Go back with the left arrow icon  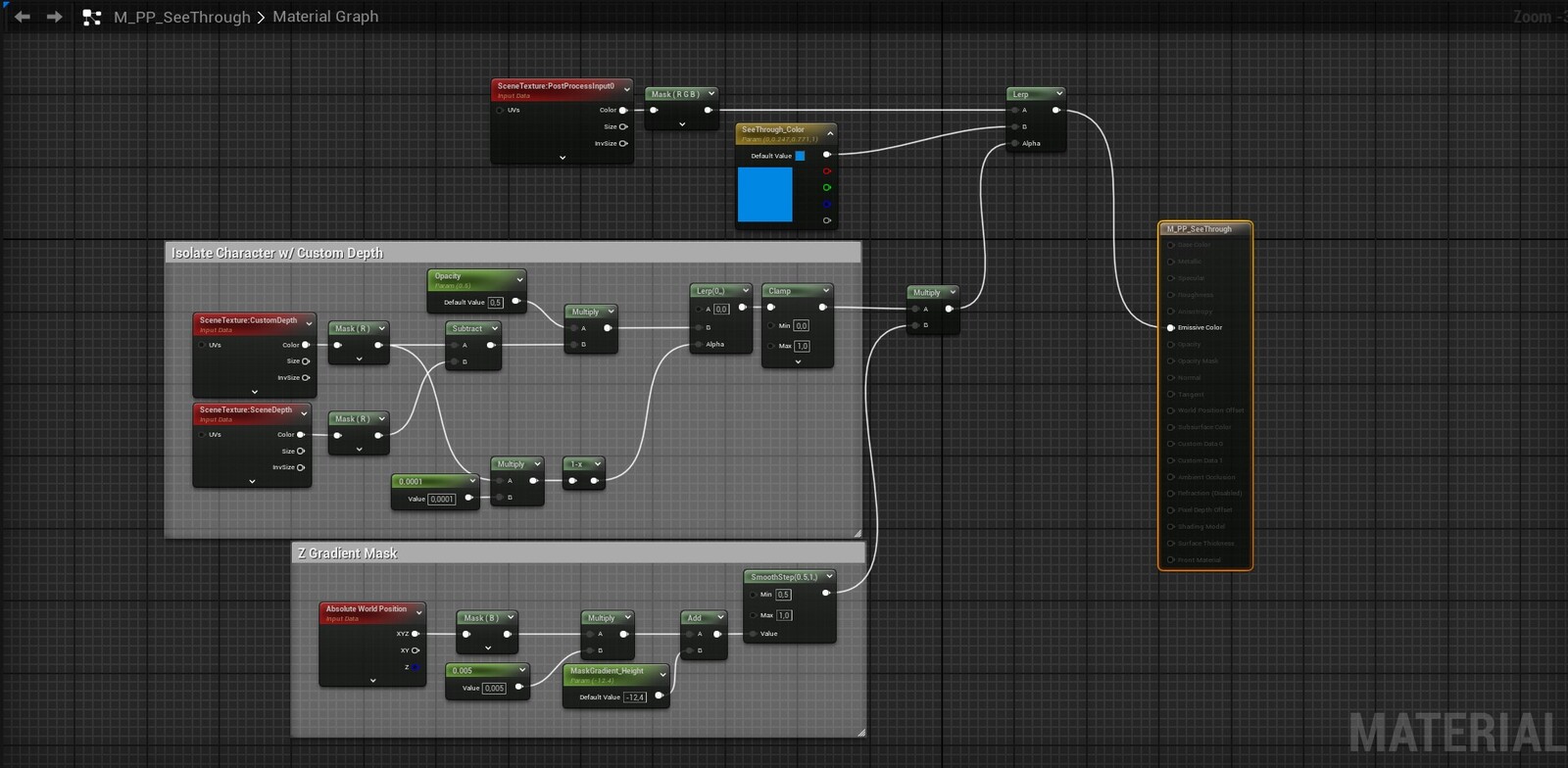tap(22, 17)
